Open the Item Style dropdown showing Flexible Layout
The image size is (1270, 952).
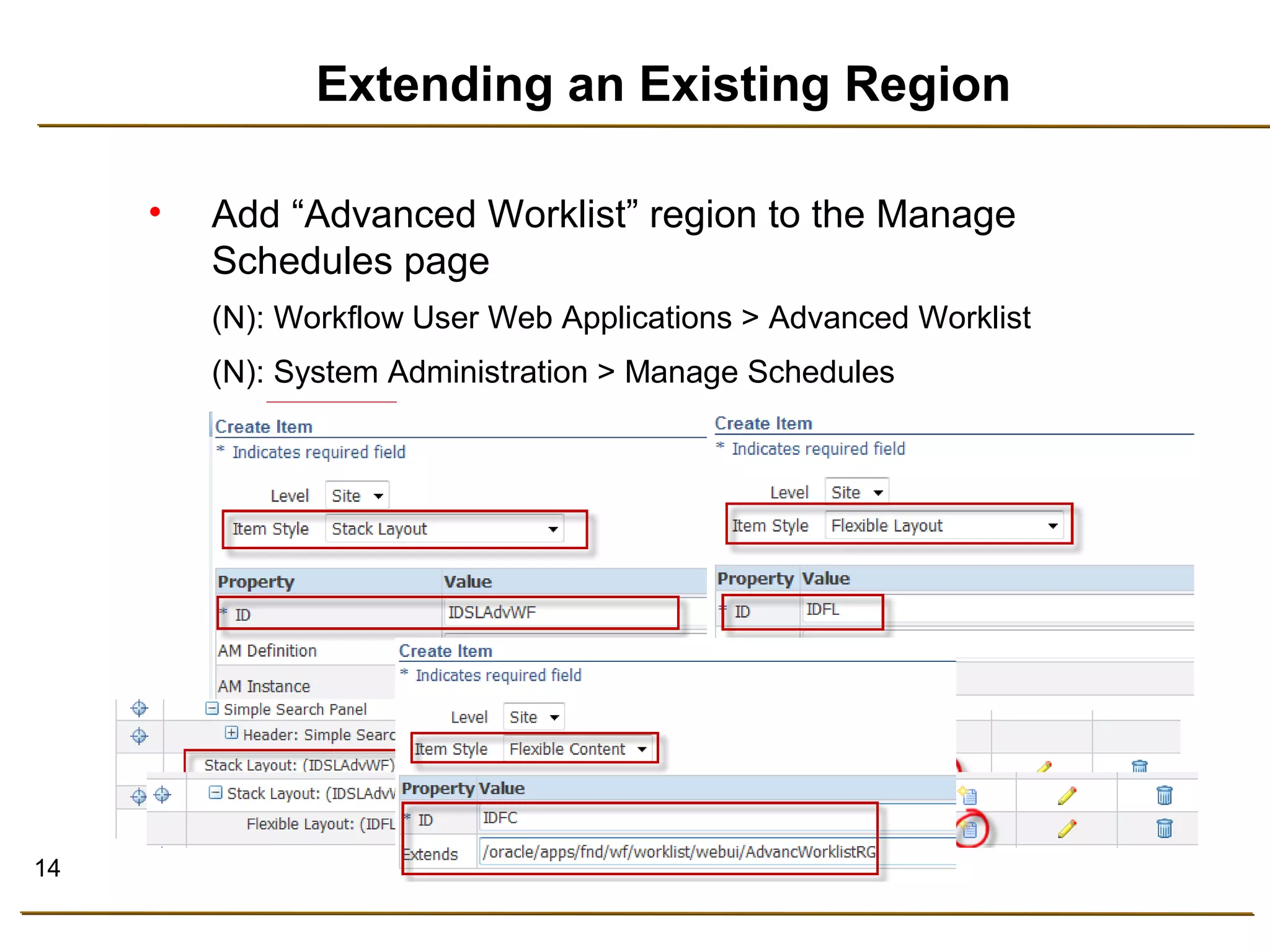(944, 526)
